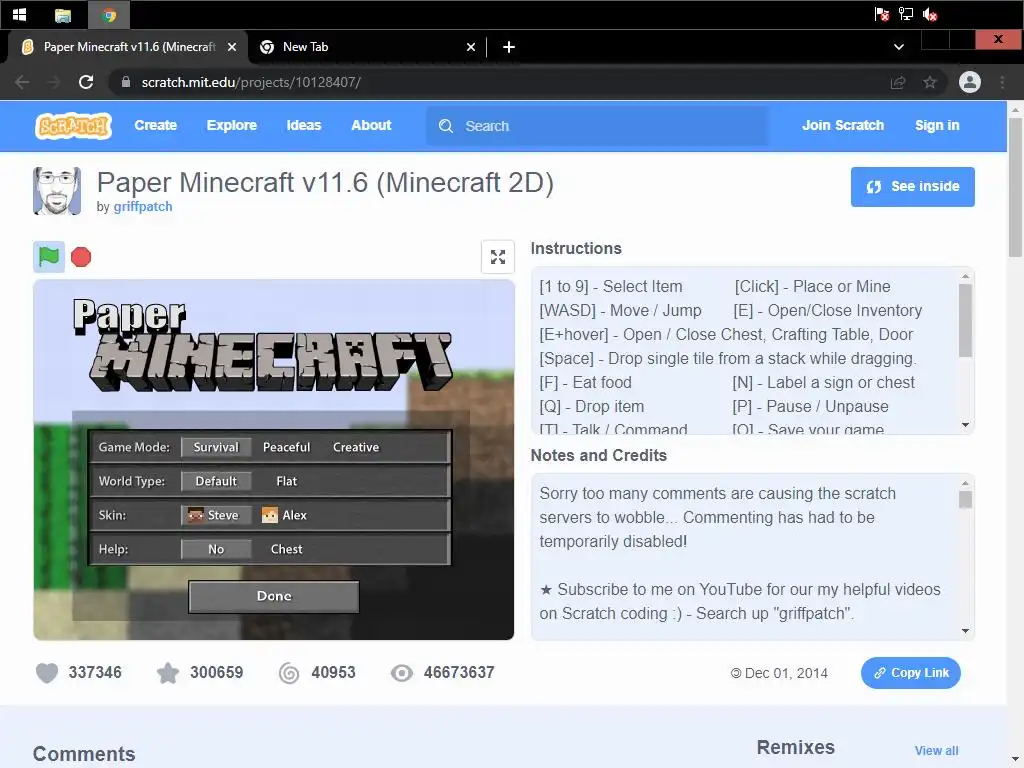Select Flat world type

pos(286,481)
